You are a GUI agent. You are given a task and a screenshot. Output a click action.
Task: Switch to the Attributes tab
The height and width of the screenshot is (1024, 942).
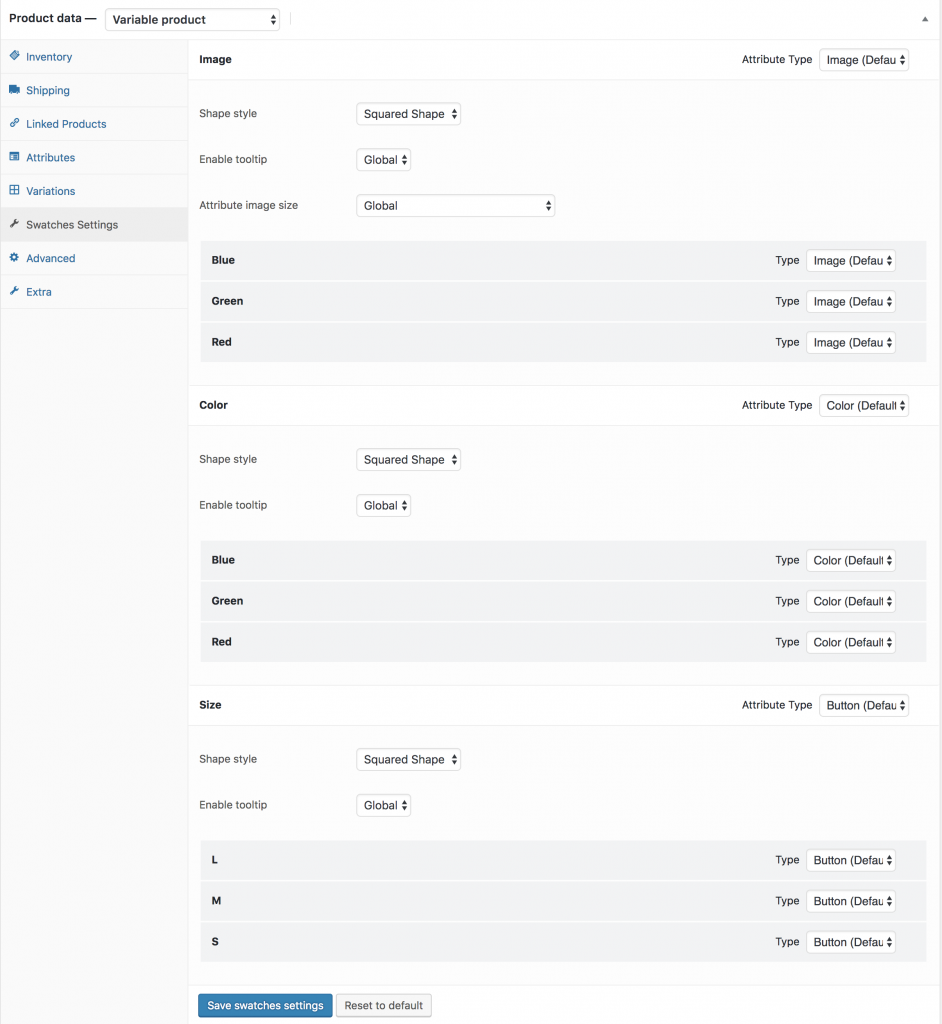click(48, 157)
